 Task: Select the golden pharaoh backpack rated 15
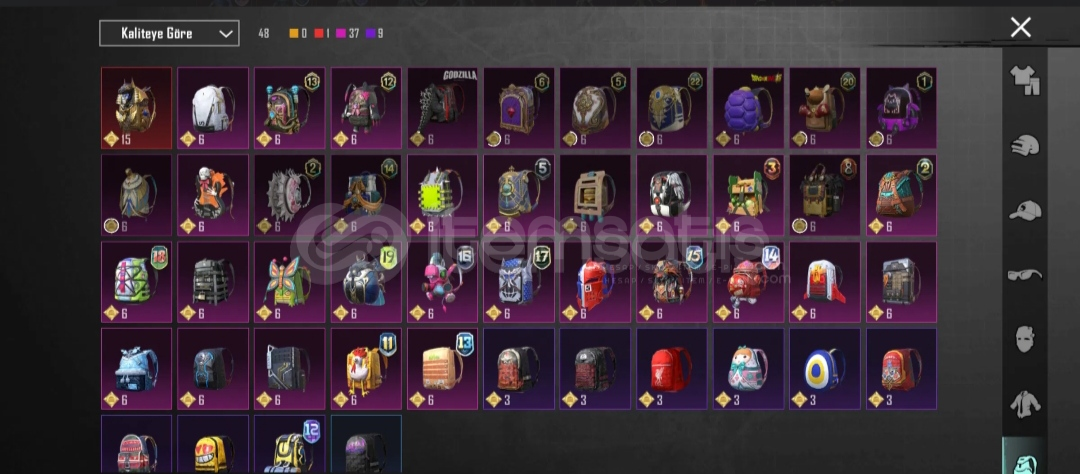tap(136, 108)
